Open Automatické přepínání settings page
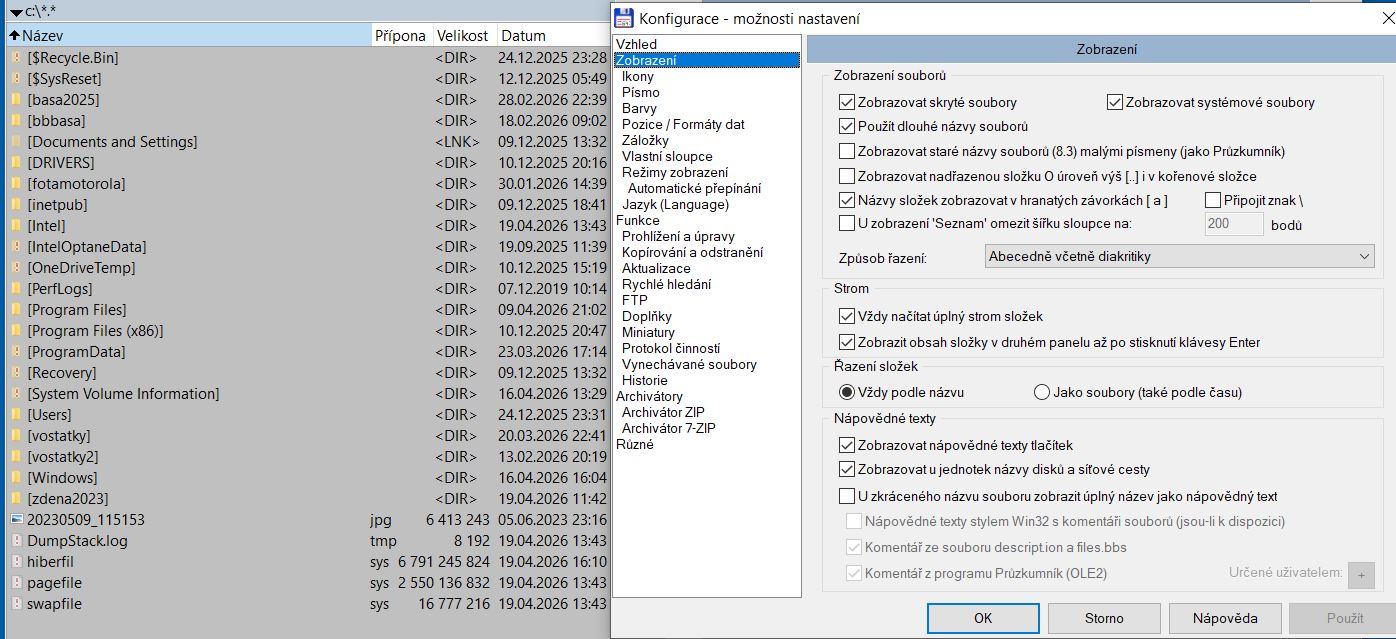1396x639 pixels. [694, 188]
